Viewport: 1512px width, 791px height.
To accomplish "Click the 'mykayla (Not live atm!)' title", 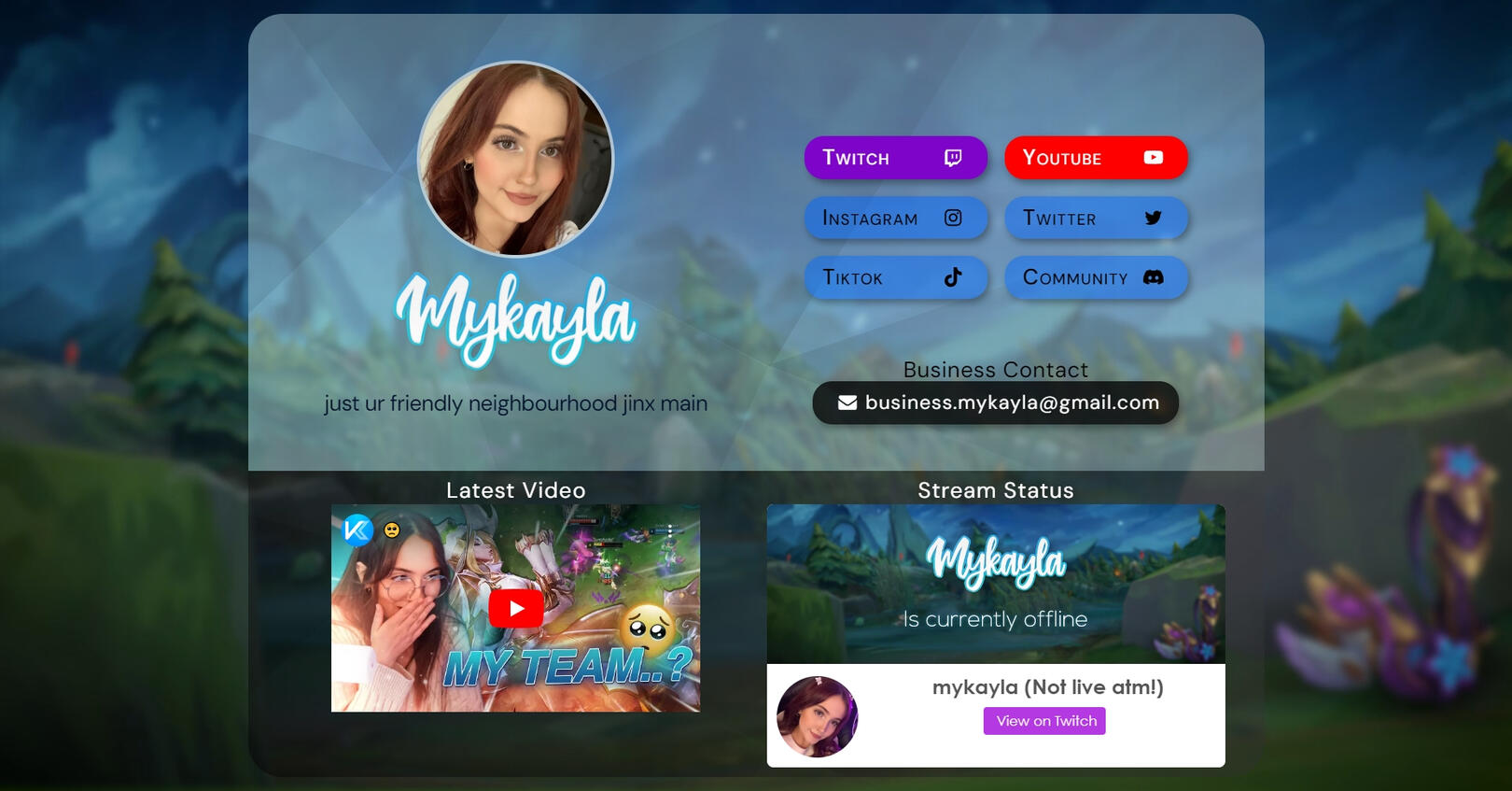I will pyautogui.click(x=1047, y=687).
